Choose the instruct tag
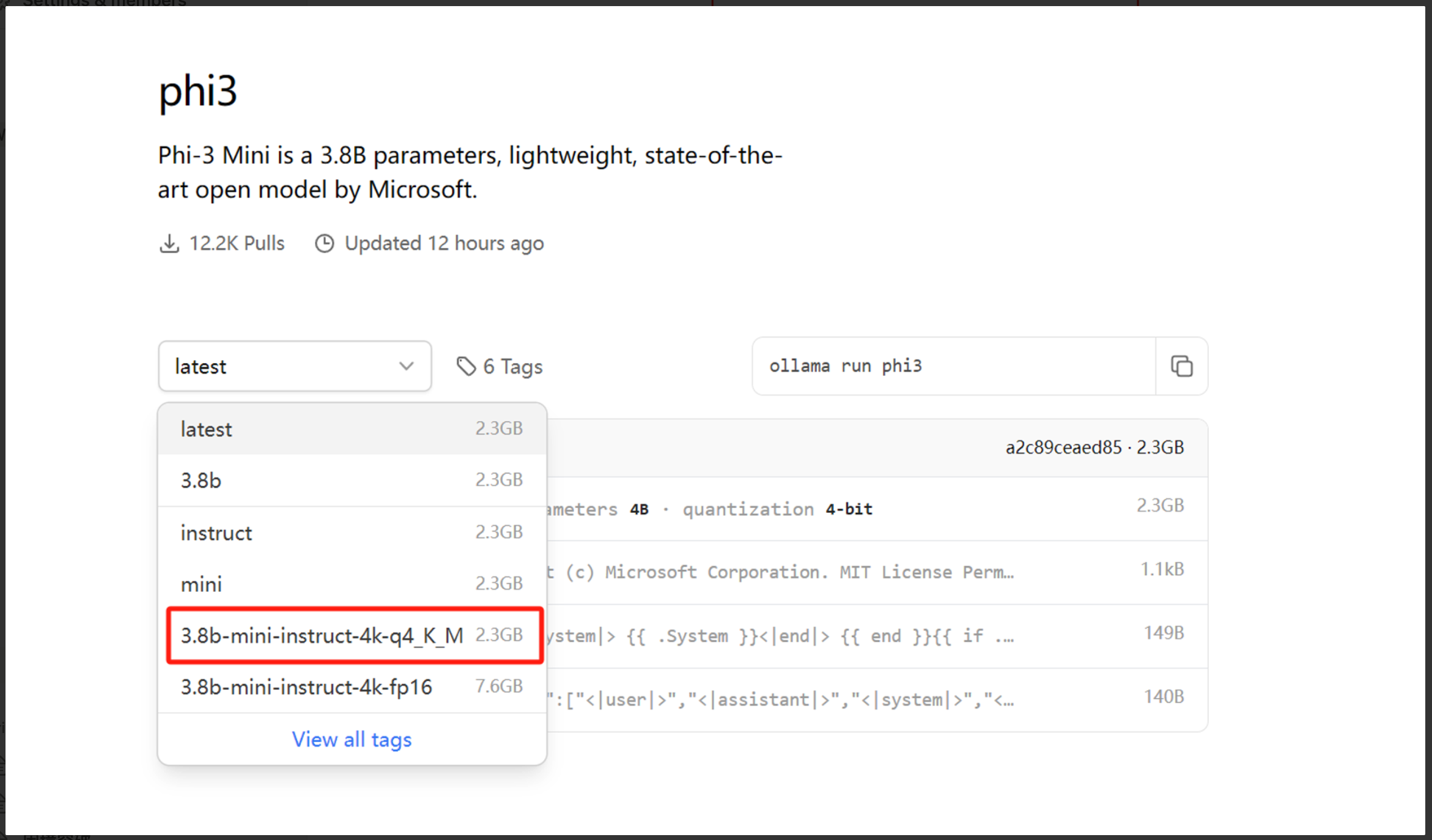 [x=352, y=532]
